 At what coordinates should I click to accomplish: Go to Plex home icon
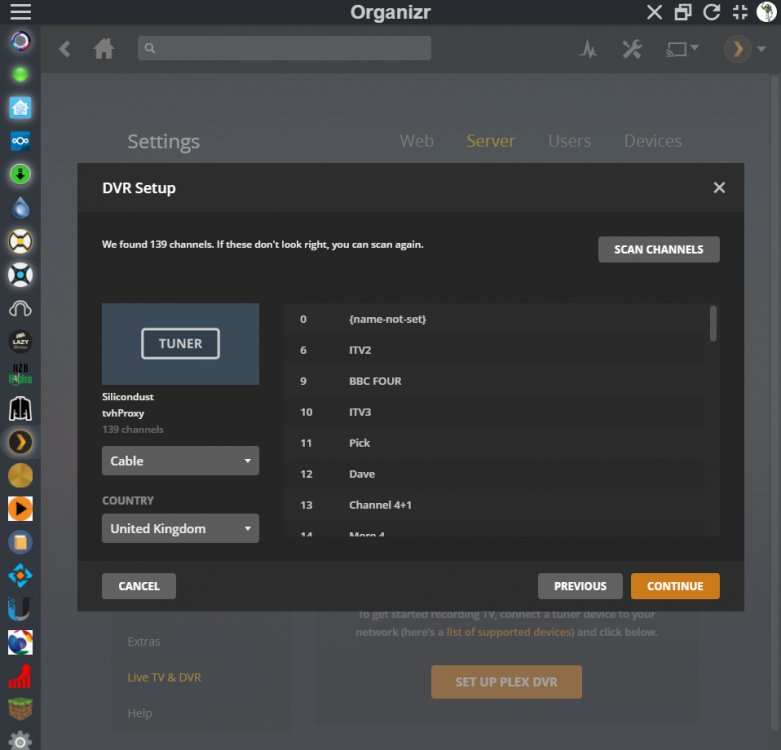[x=104, y=49]
